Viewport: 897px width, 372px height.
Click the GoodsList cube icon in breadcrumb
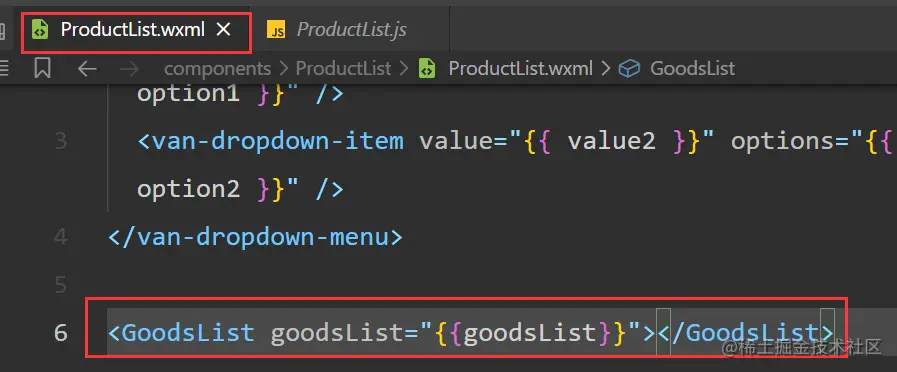pyautogui.click(x=629, y=69)
